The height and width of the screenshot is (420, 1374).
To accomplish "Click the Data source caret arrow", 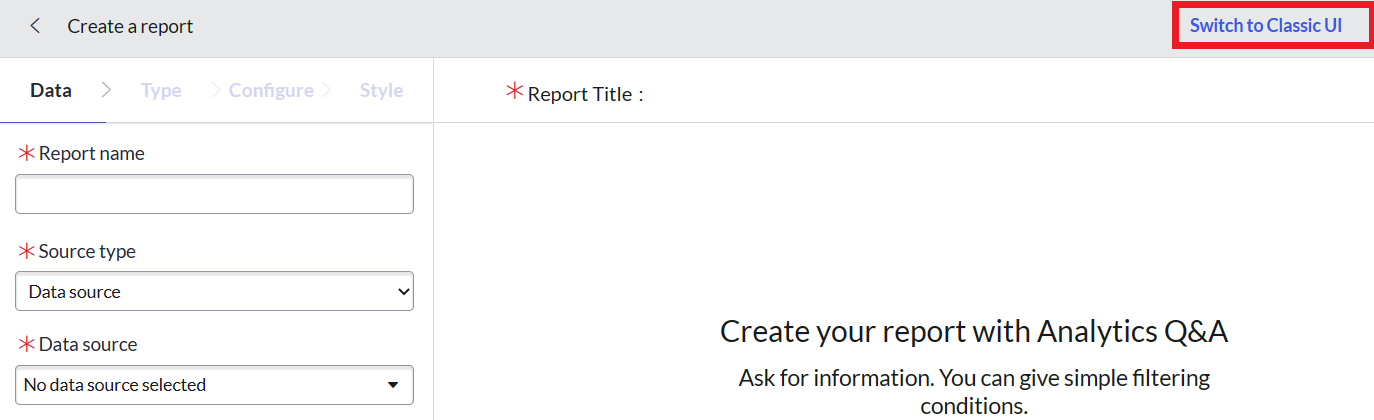I will click(393, 384).
